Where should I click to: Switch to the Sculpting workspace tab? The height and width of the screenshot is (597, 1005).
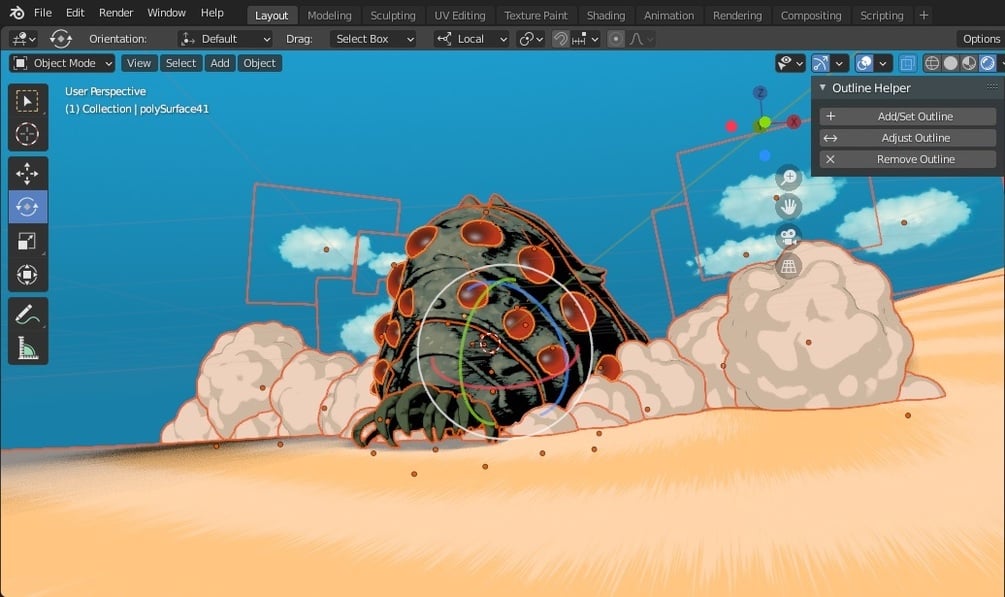(x=393, y=15)
